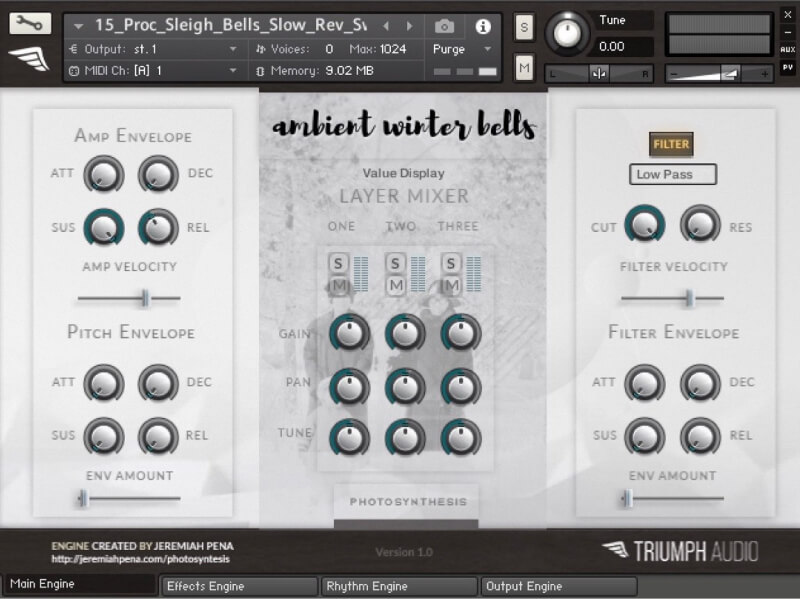Adjust filter RES knob
Viewport: 800px width, 599px height.
pos(700,224)
